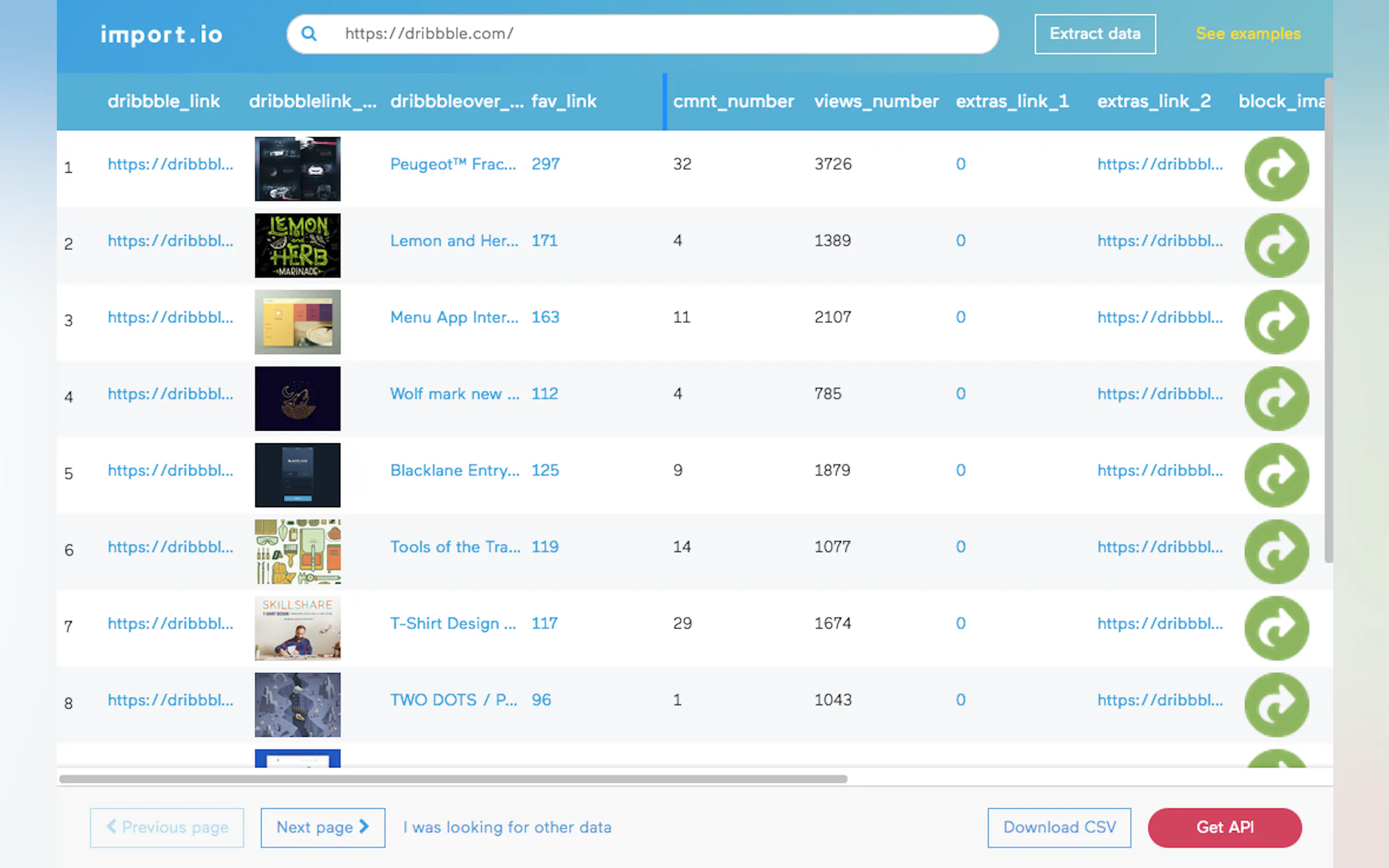Select the extras_link_2 column header
The image size is (1389, 868).
[x=1153, y=102]
